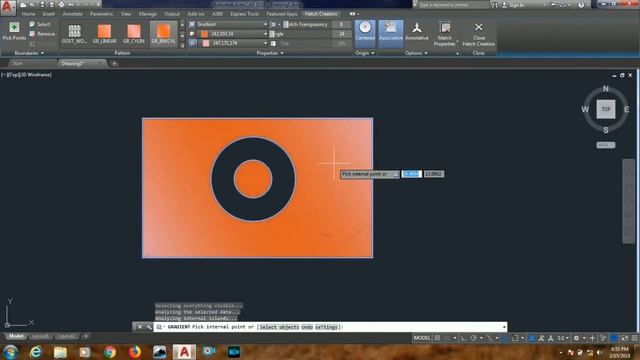This screenshot has width=640, height=360.
Task: Toggle the second gradient color icon
Action: click(193, 43)
